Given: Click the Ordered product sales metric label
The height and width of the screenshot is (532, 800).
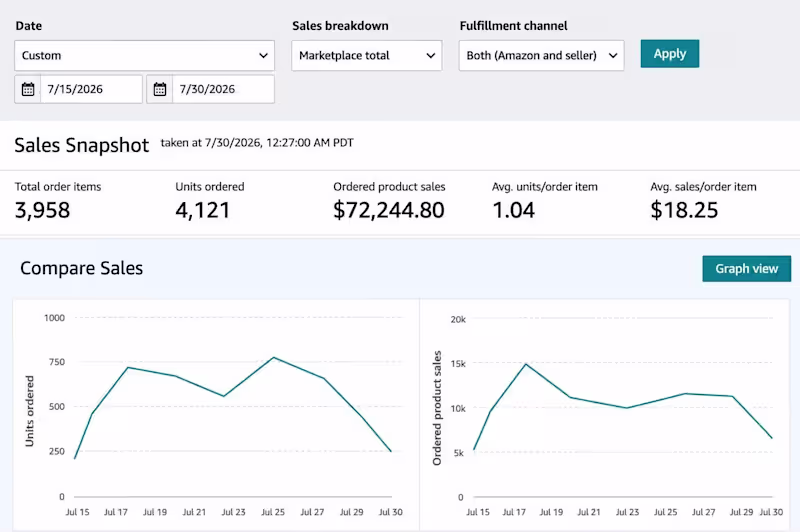Looking at the screenshot, I should 389,187.
